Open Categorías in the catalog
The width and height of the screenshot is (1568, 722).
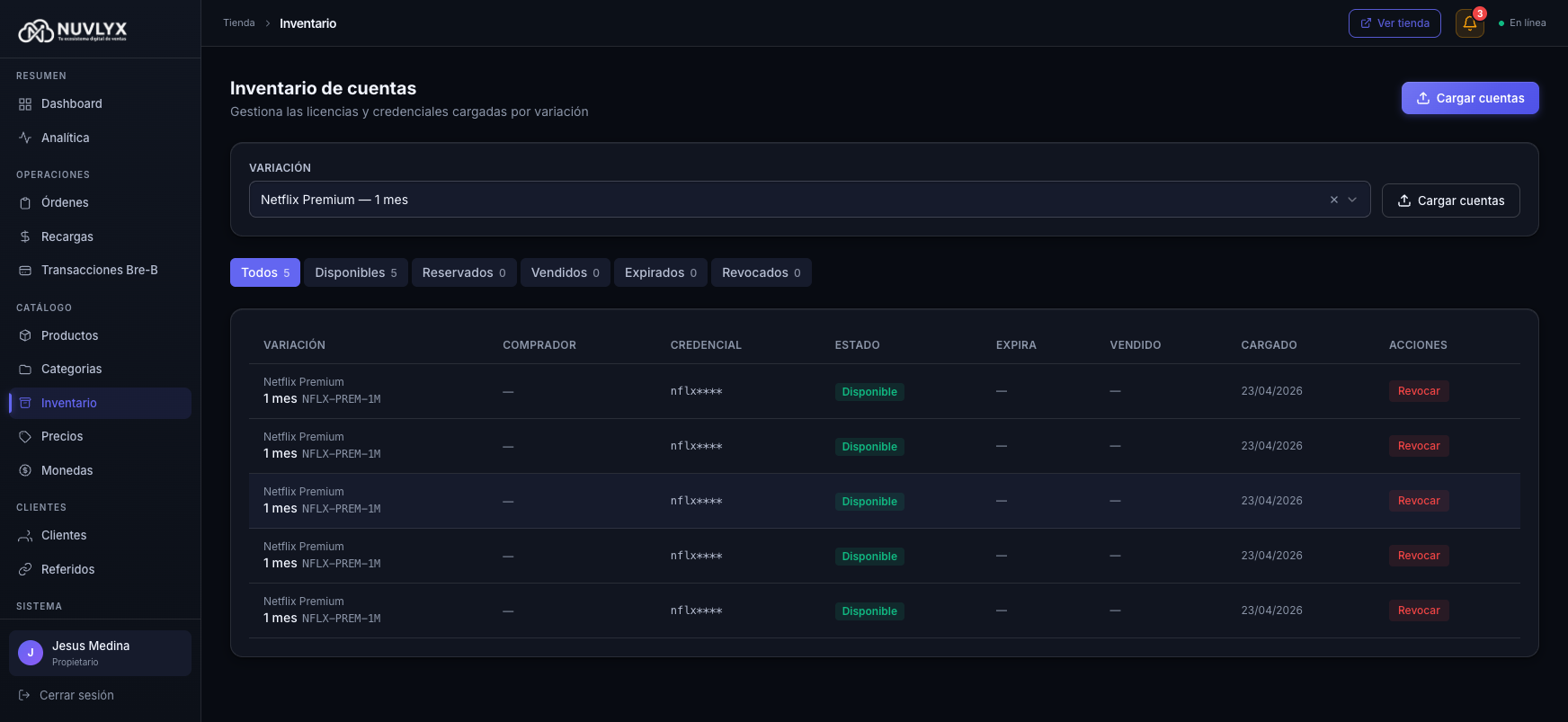100,370
